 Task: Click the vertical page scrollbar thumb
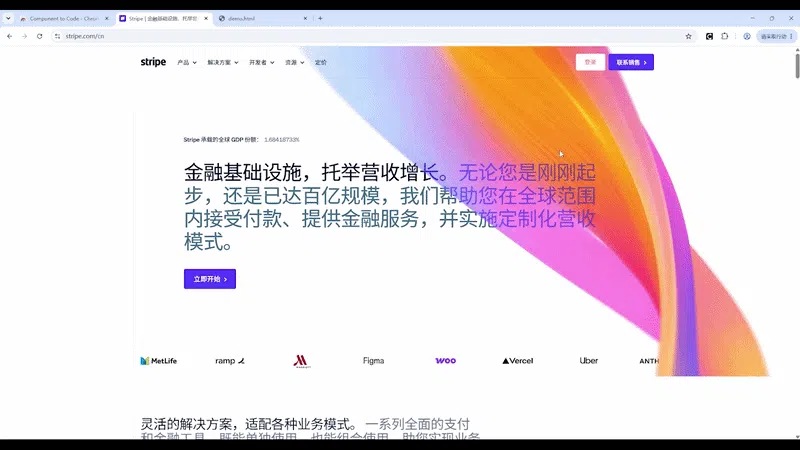797,65
